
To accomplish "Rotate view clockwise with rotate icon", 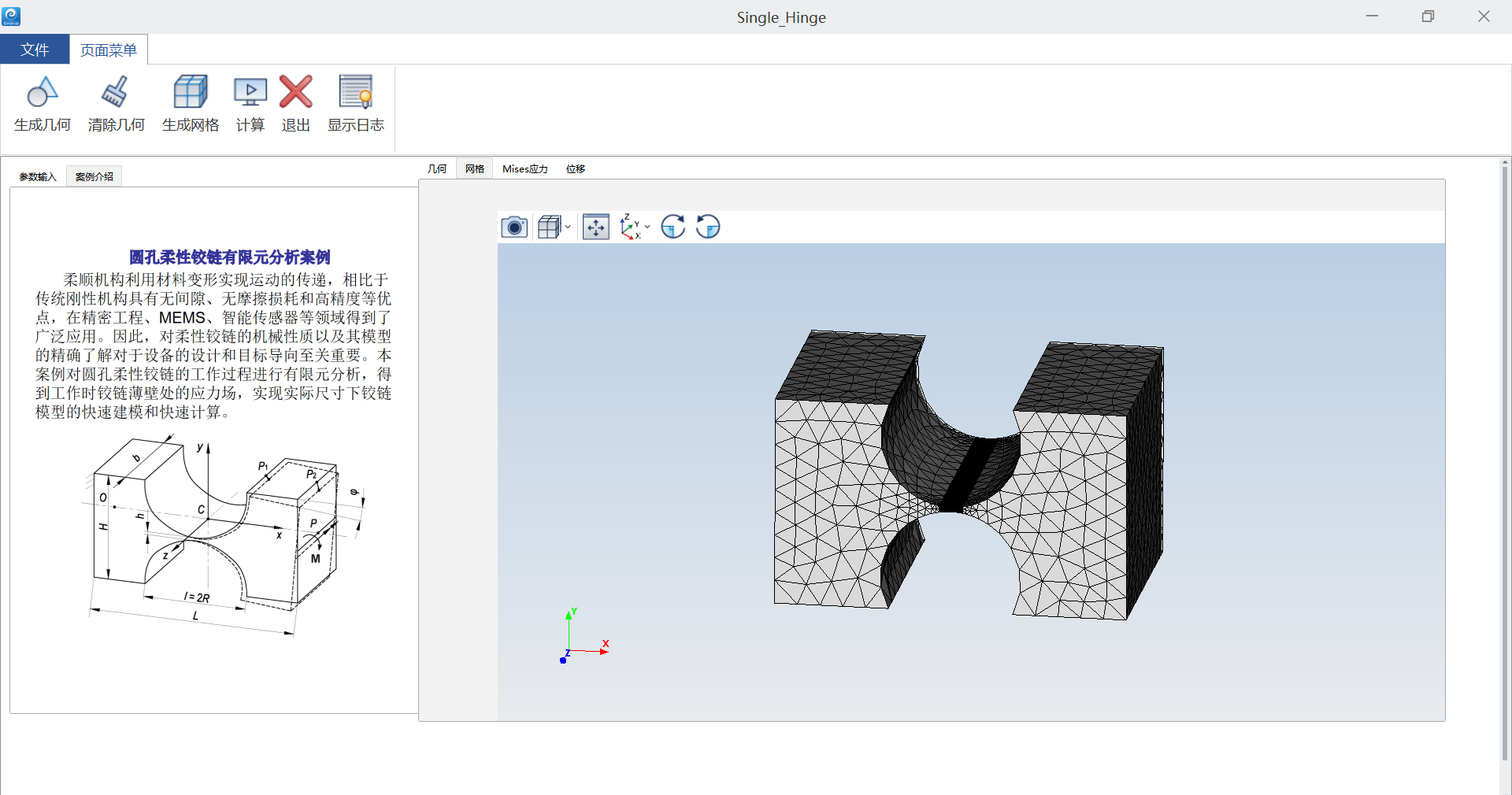I will [x=673, y=227].
